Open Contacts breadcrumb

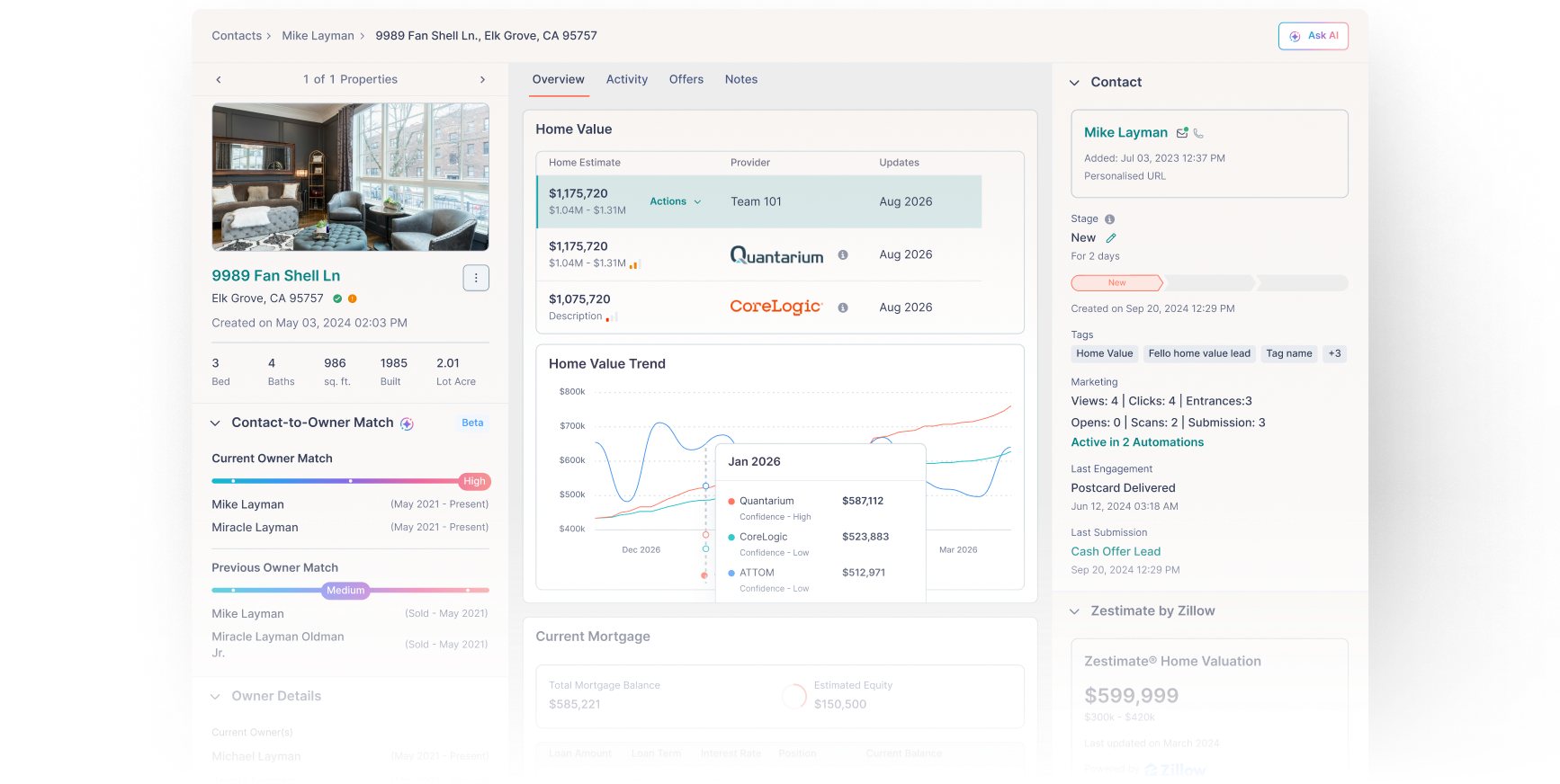coord(237,36)
